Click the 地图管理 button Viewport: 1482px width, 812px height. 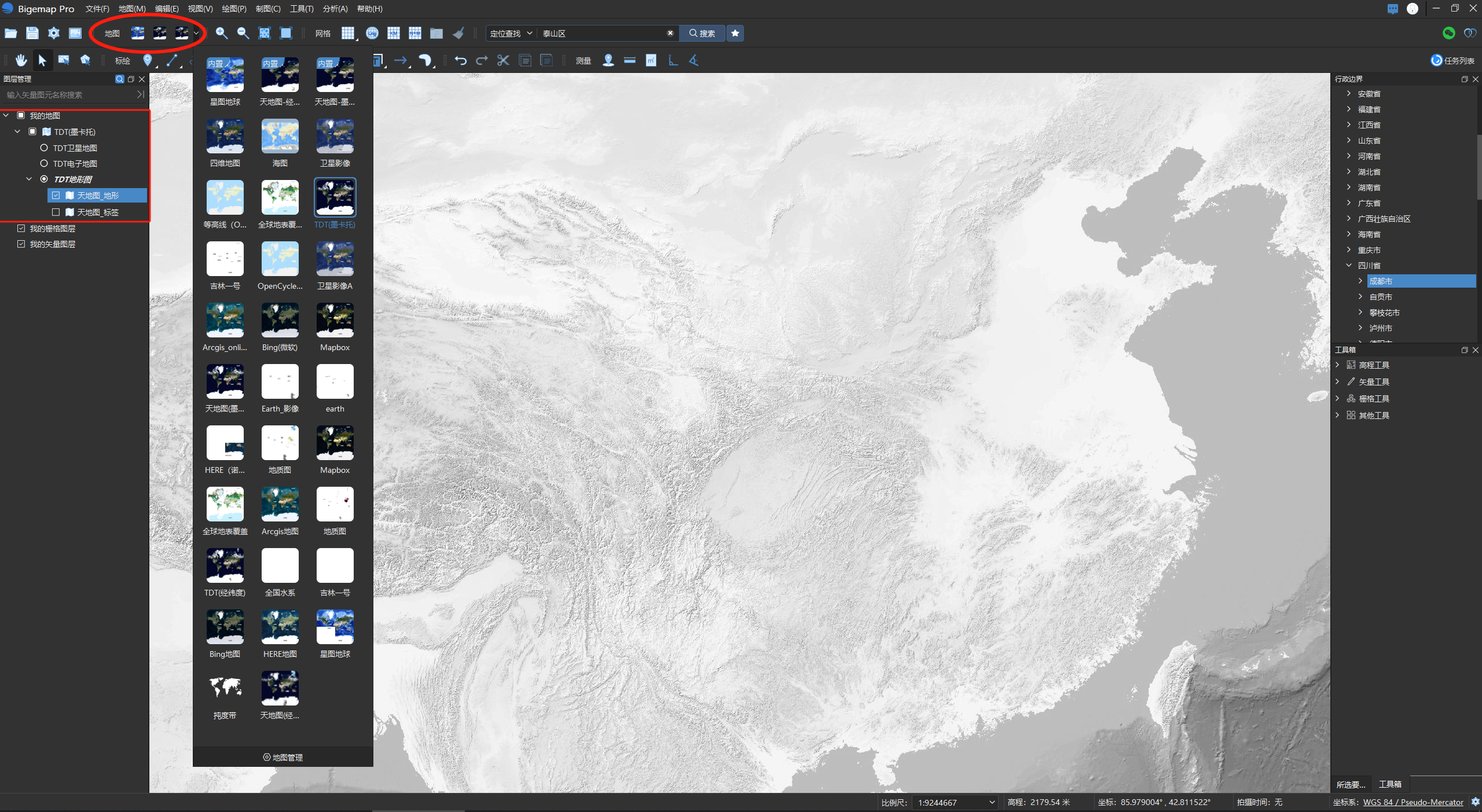pyautogui.click(x=283, y=757)
